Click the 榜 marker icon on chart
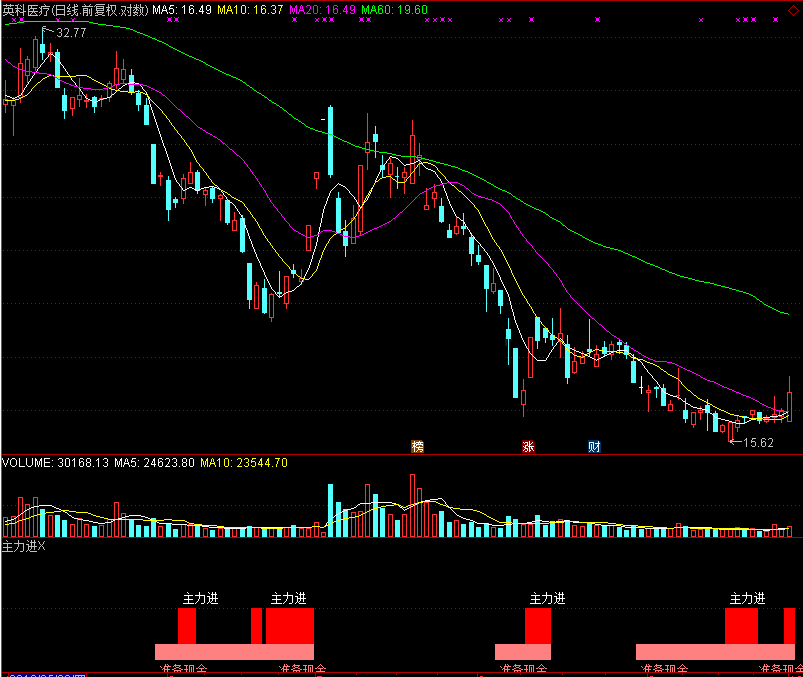803x677 pixels. [x=418, y=447]
